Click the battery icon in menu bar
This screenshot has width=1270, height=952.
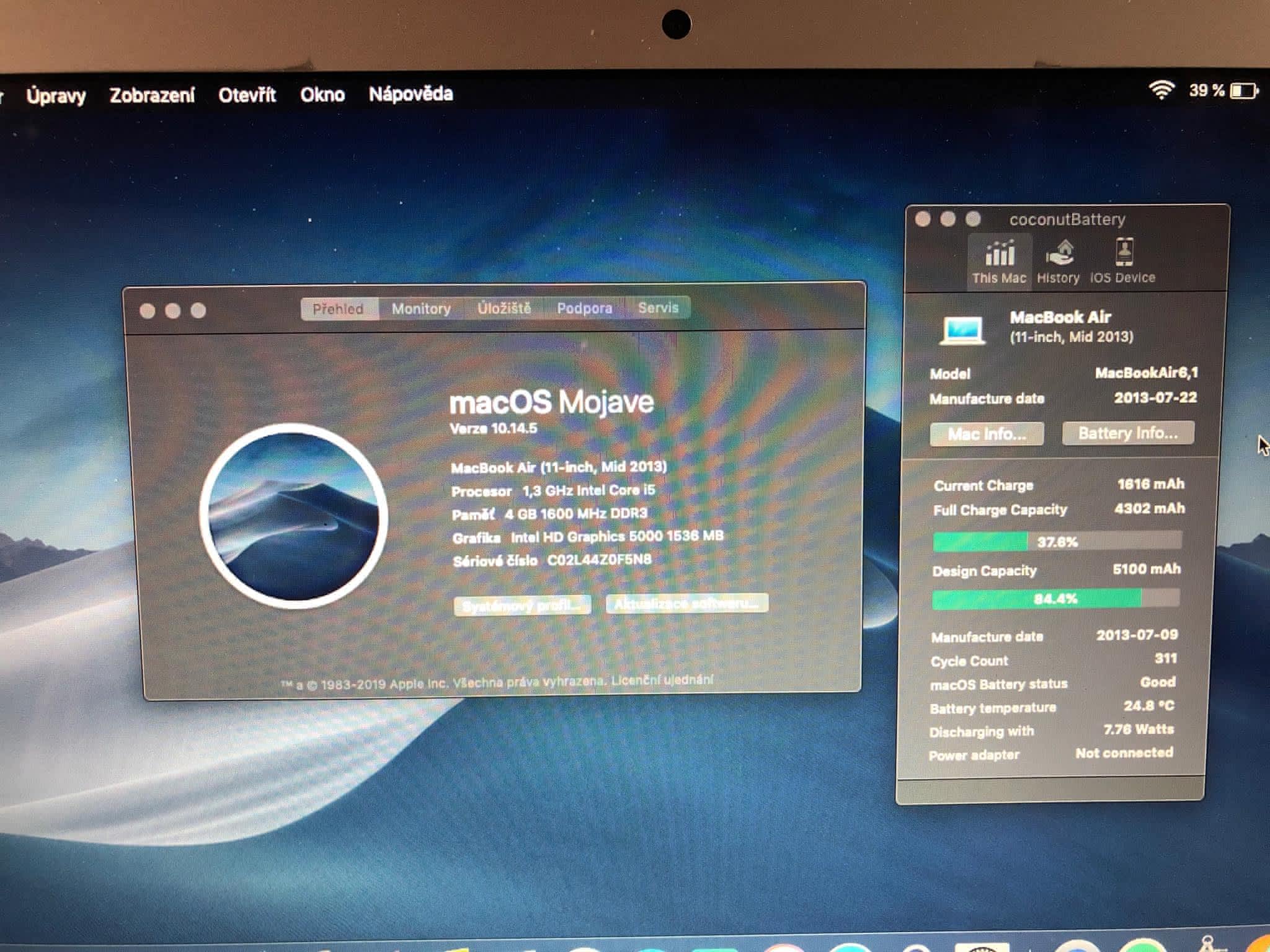point(1244,91)
